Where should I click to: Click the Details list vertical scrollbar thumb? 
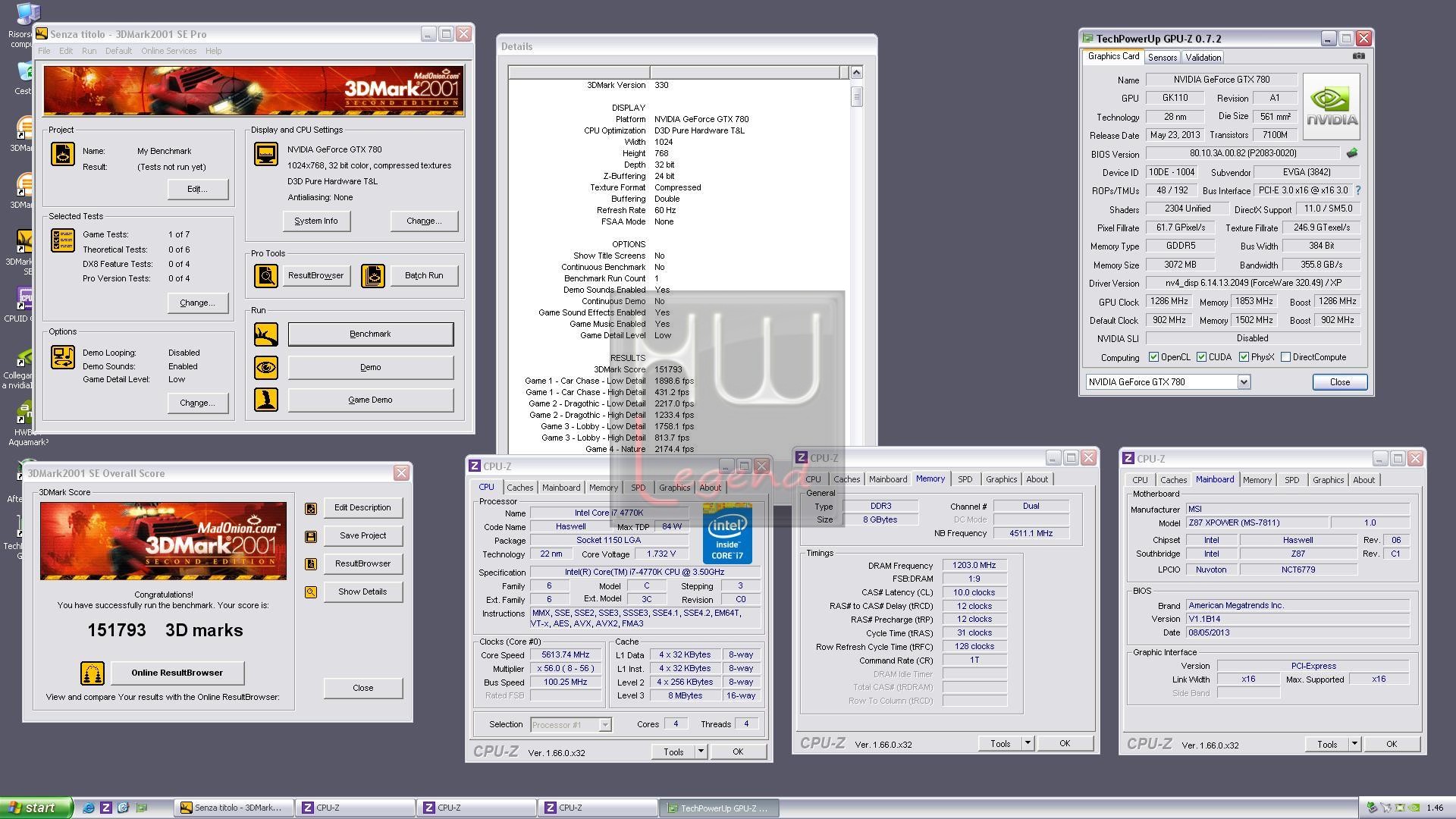point(856,96)
